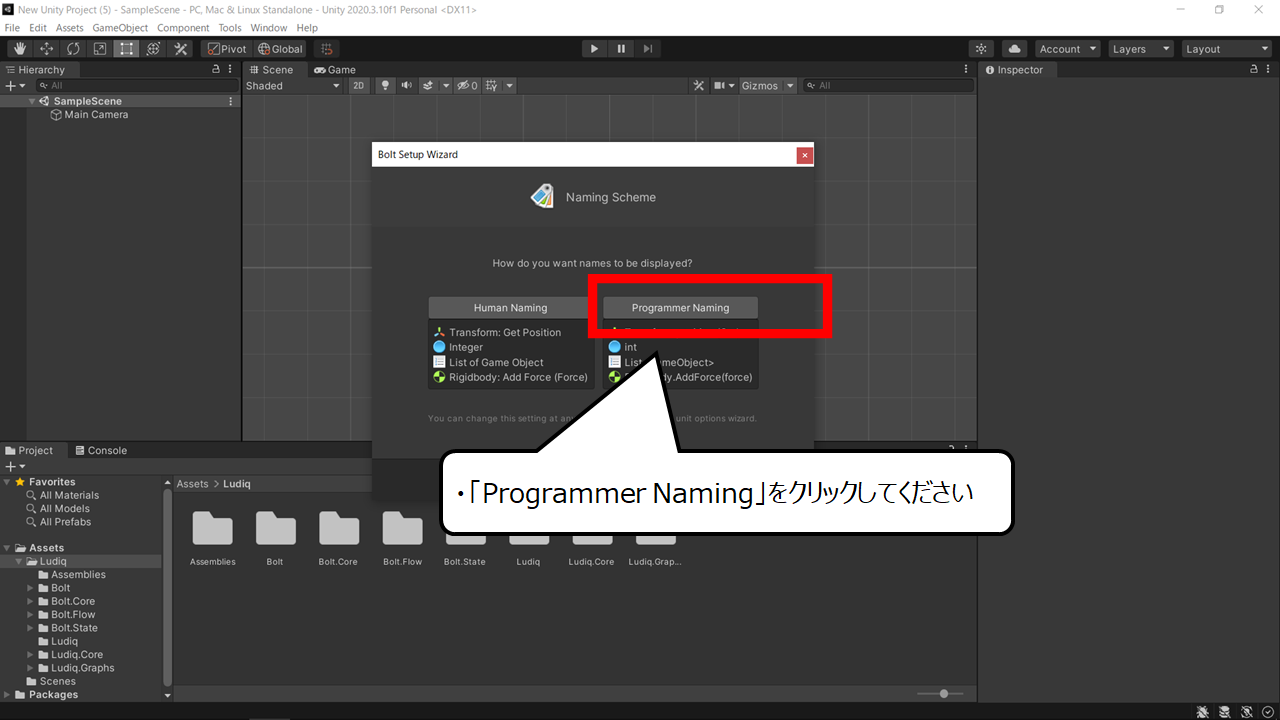Switch to the Game tab

[x=334, y=70]
